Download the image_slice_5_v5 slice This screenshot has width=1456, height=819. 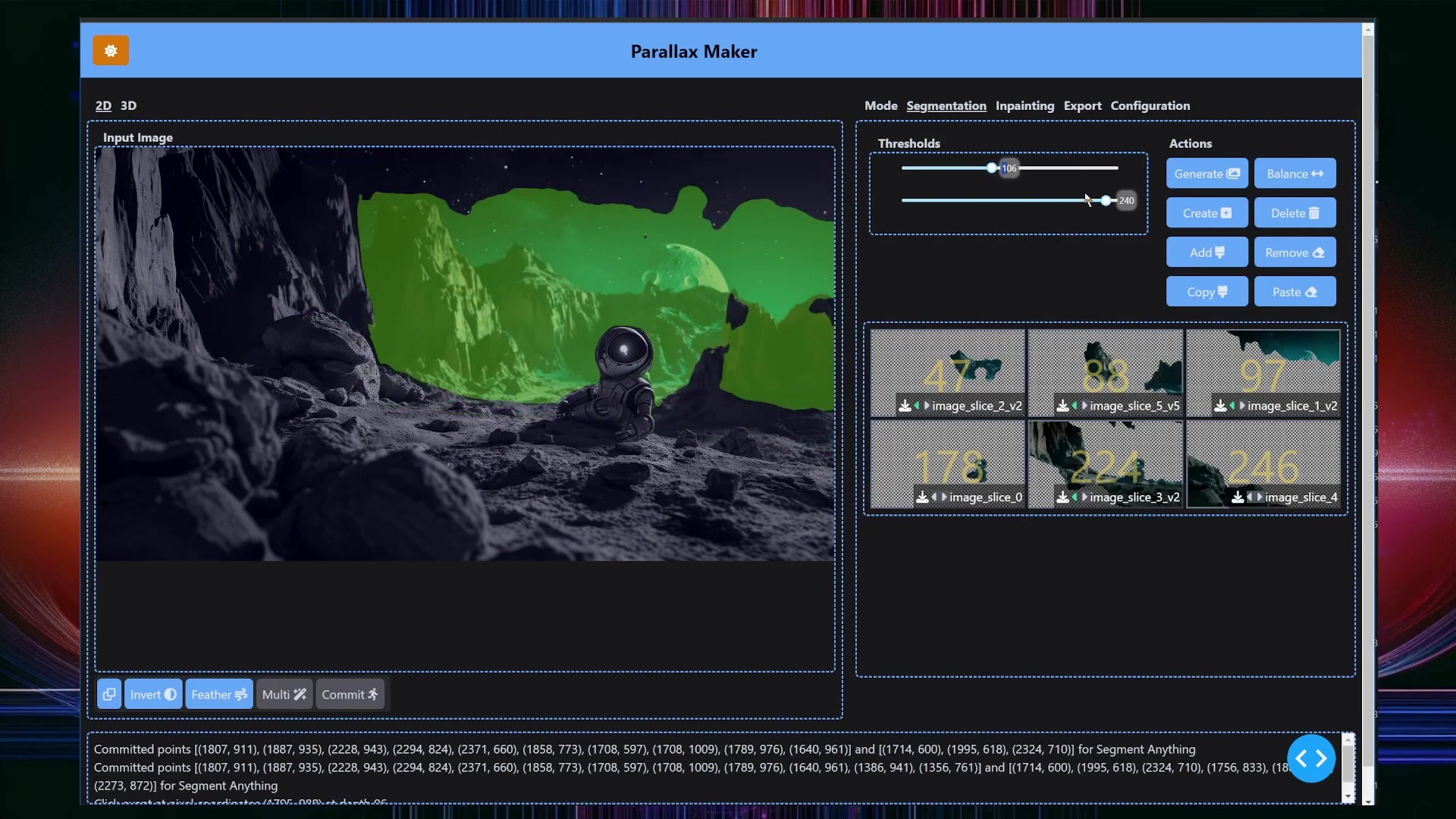(1062, 406)
